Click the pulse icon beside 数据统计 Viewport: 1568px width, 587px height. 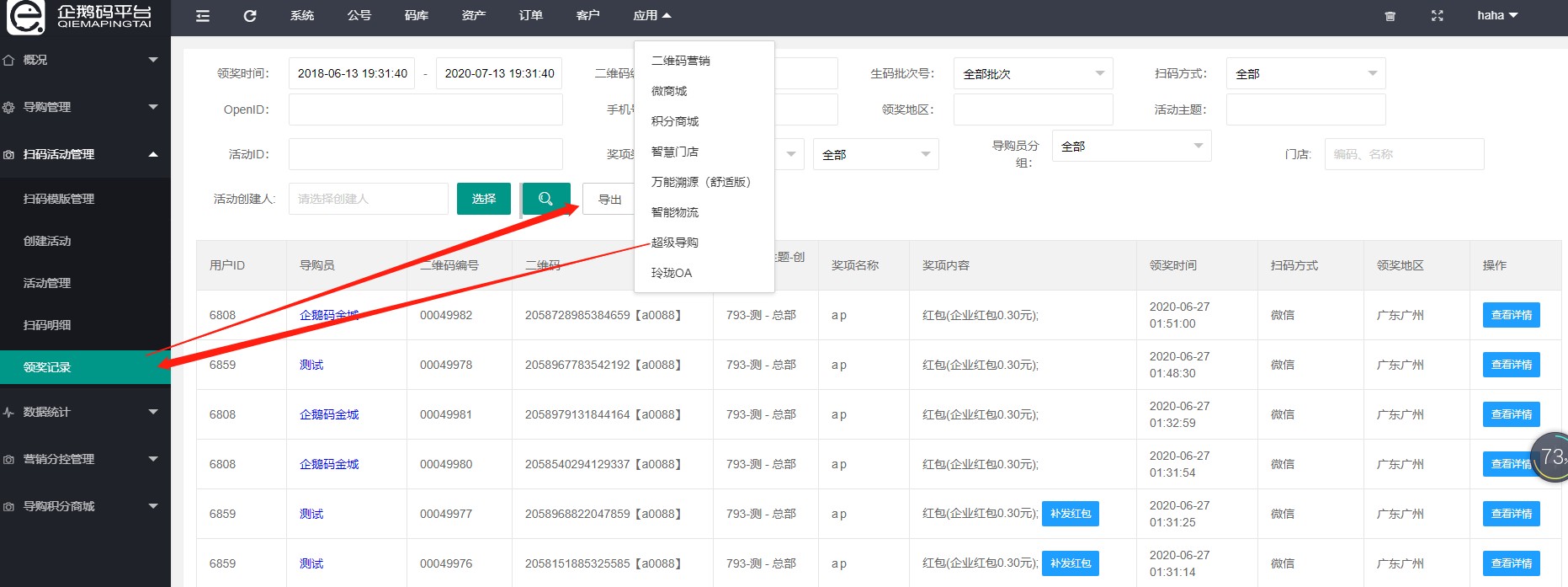(9, 412)
